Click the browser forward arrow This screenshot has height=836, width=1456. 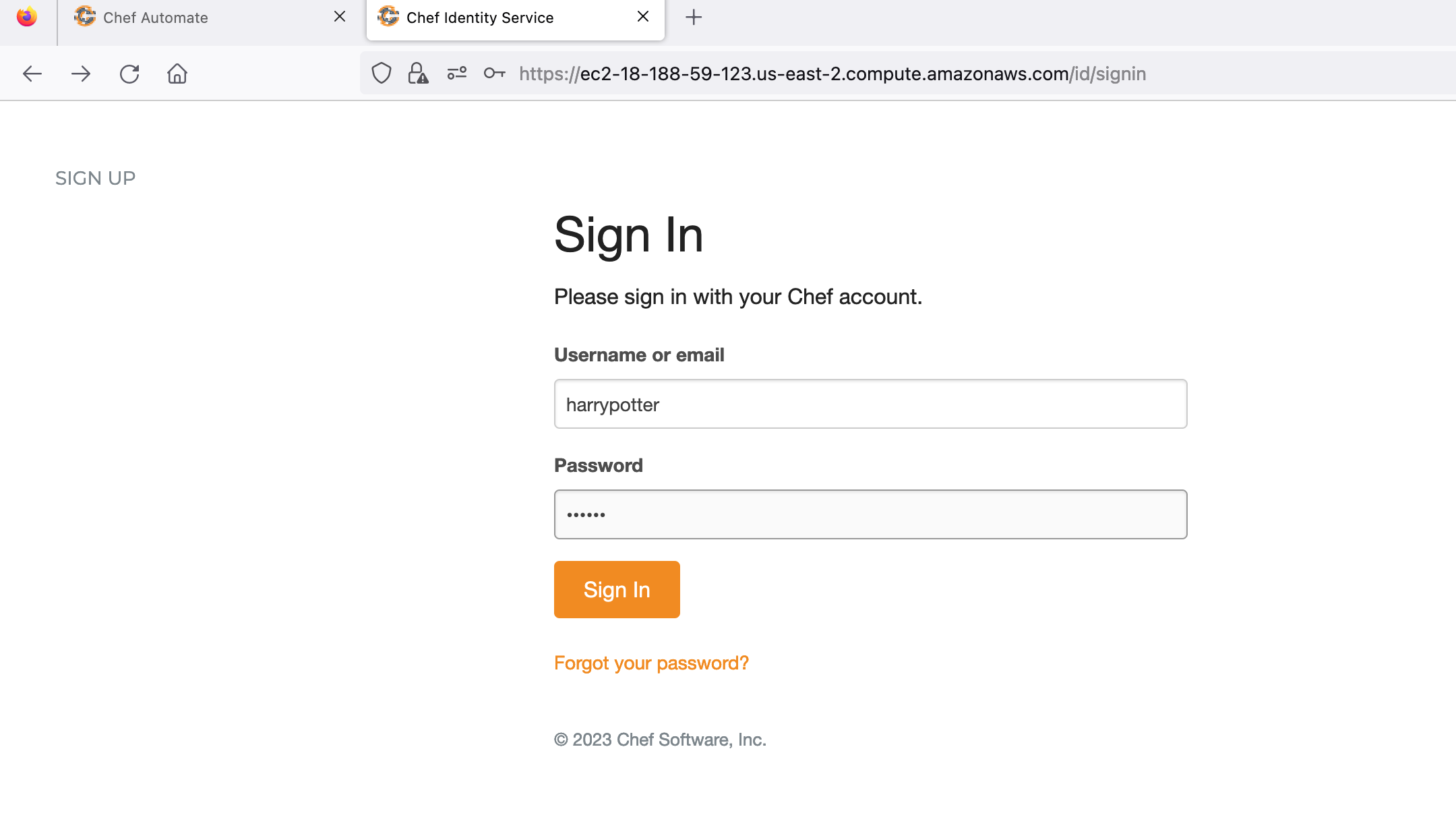81,73
